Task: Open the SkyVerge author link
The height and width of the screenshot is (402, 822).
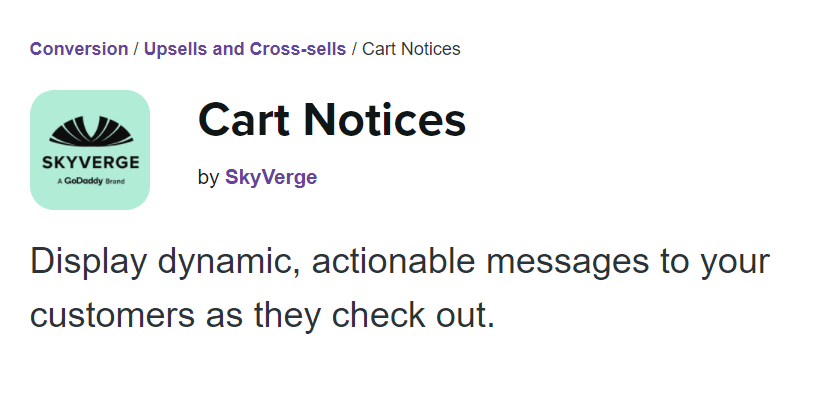Action: point(271,177)
